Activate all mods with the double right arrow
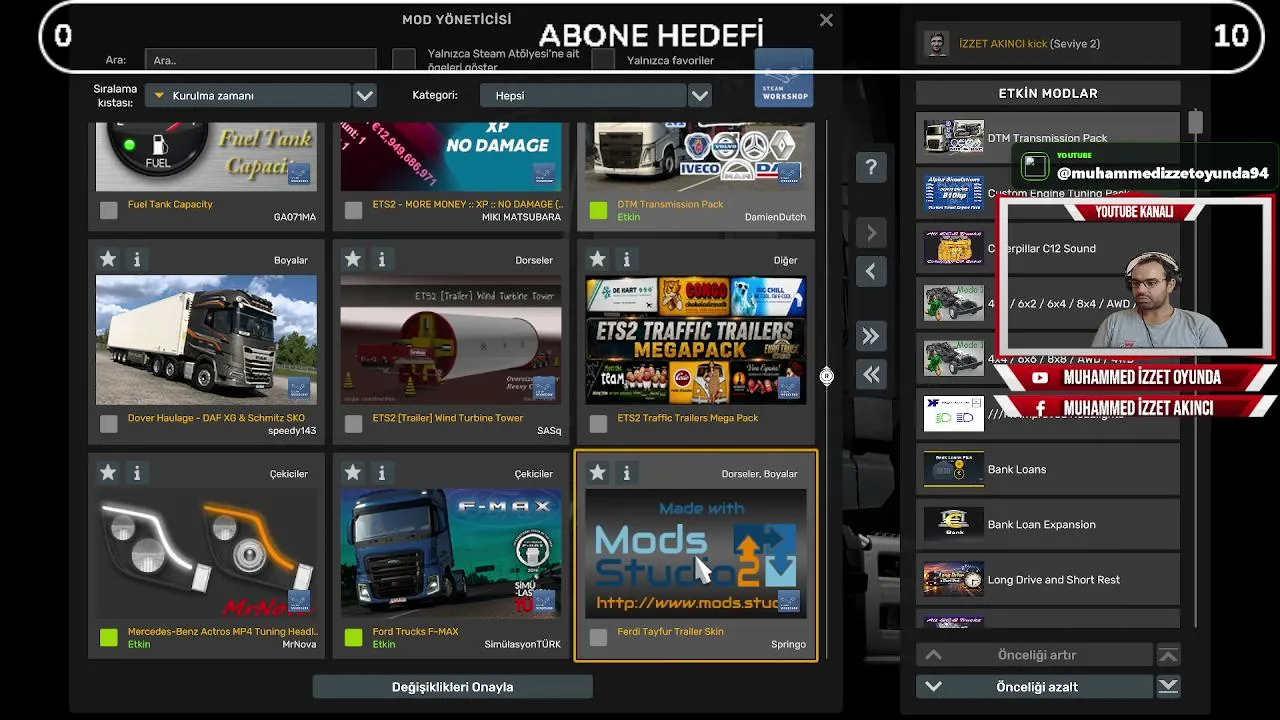The image size is (1280, 720). point(871,337)
